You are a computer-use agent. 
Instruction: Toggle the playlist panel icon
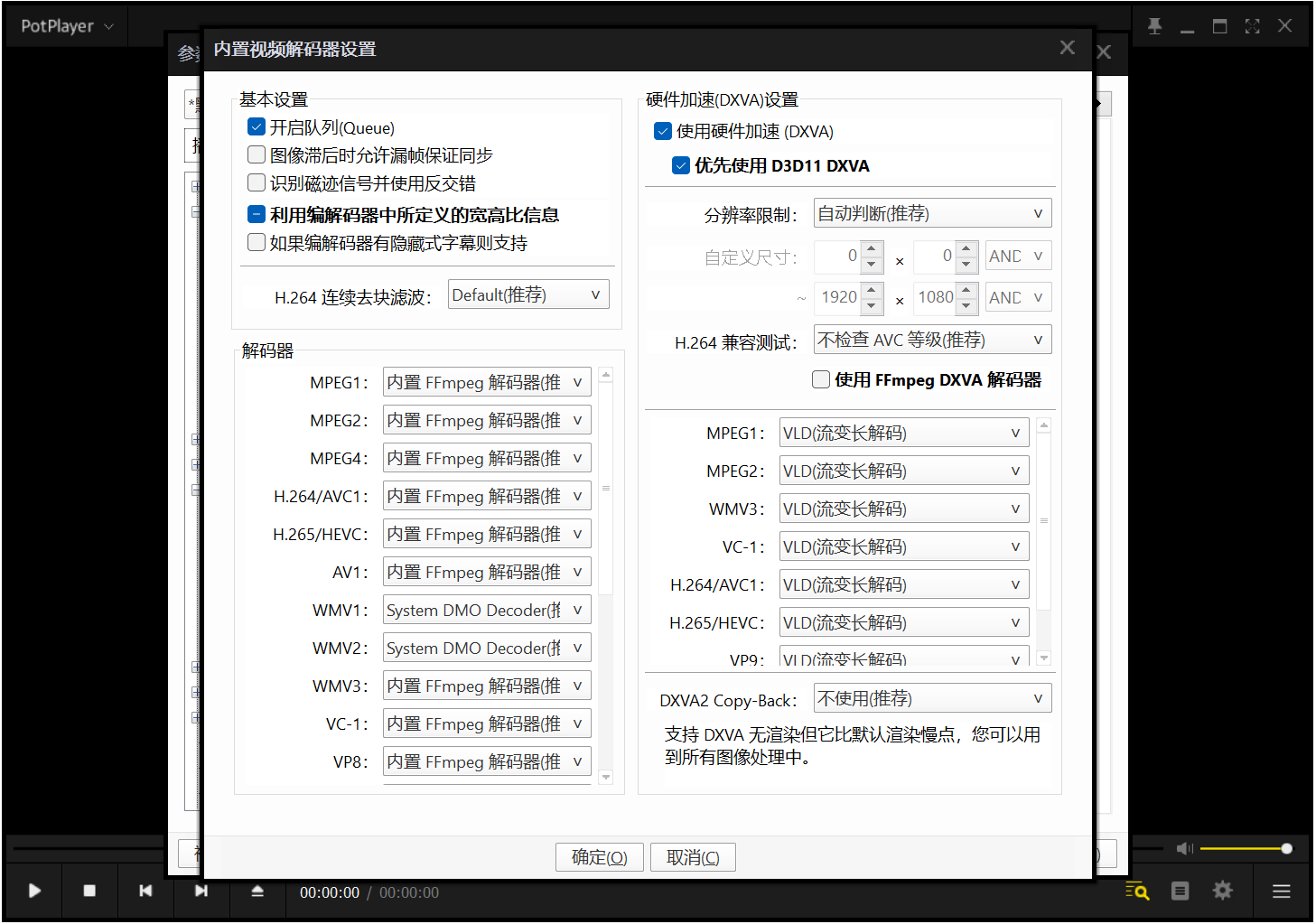[1180, 891]
